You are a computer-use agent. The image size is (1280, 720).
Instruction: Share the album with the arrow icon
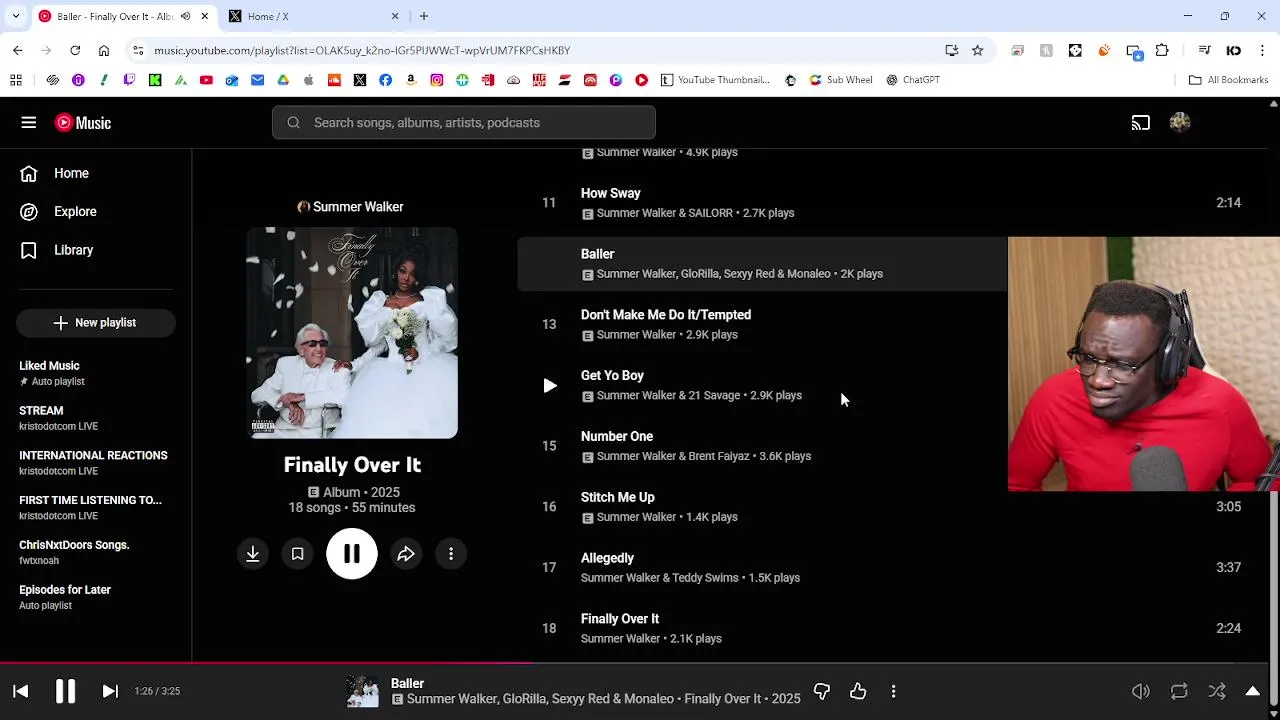click(x=406, y=554)
